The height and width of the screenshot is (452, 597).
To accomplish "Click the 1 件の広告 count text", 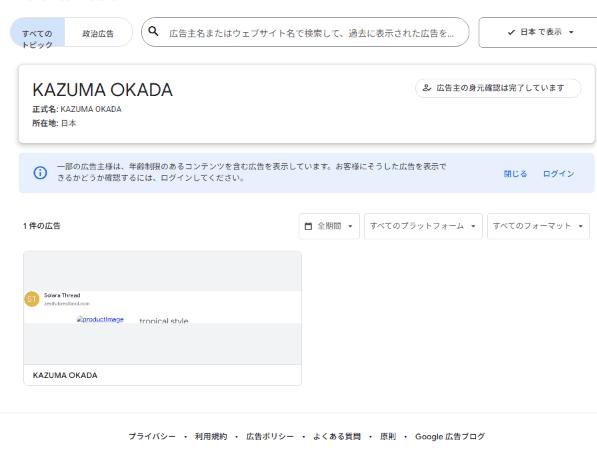I will 42,226.
